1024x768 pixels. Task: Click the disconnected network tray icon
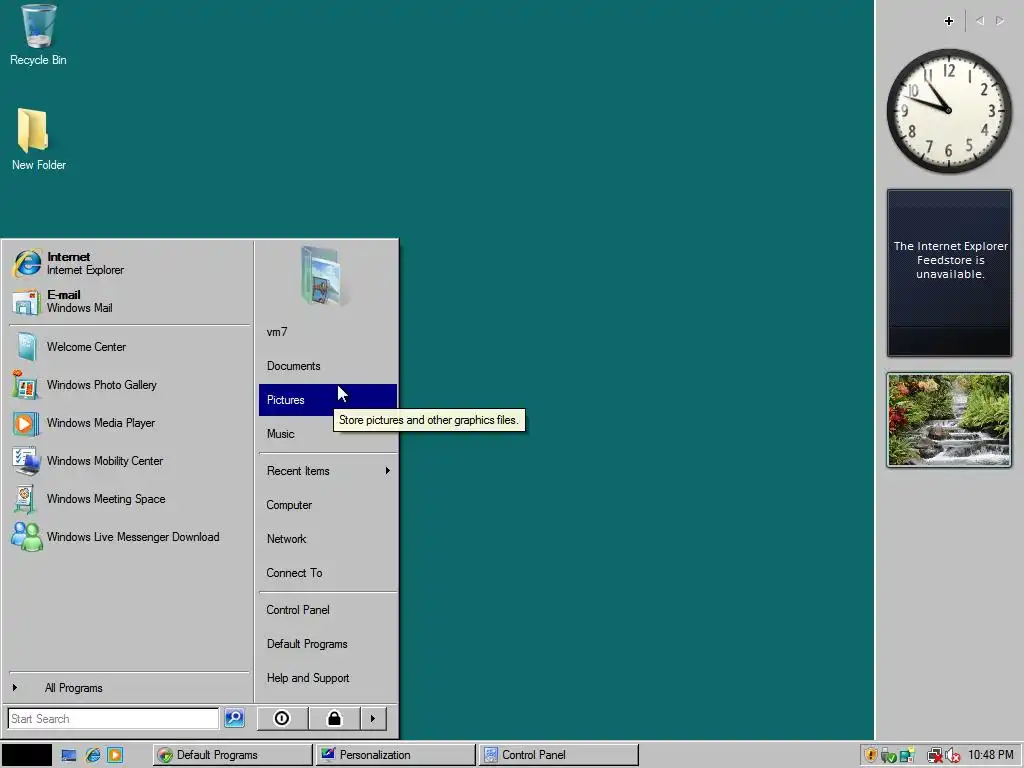click(935, 756)
